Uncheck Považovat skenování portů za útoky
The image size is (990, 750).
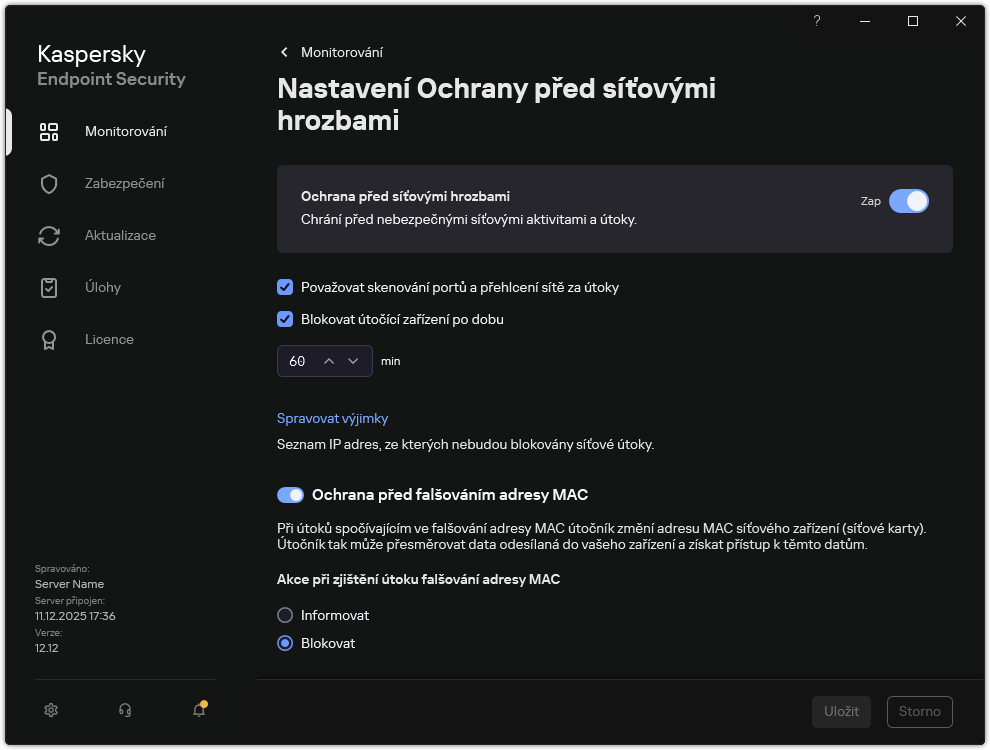point(285,287)
